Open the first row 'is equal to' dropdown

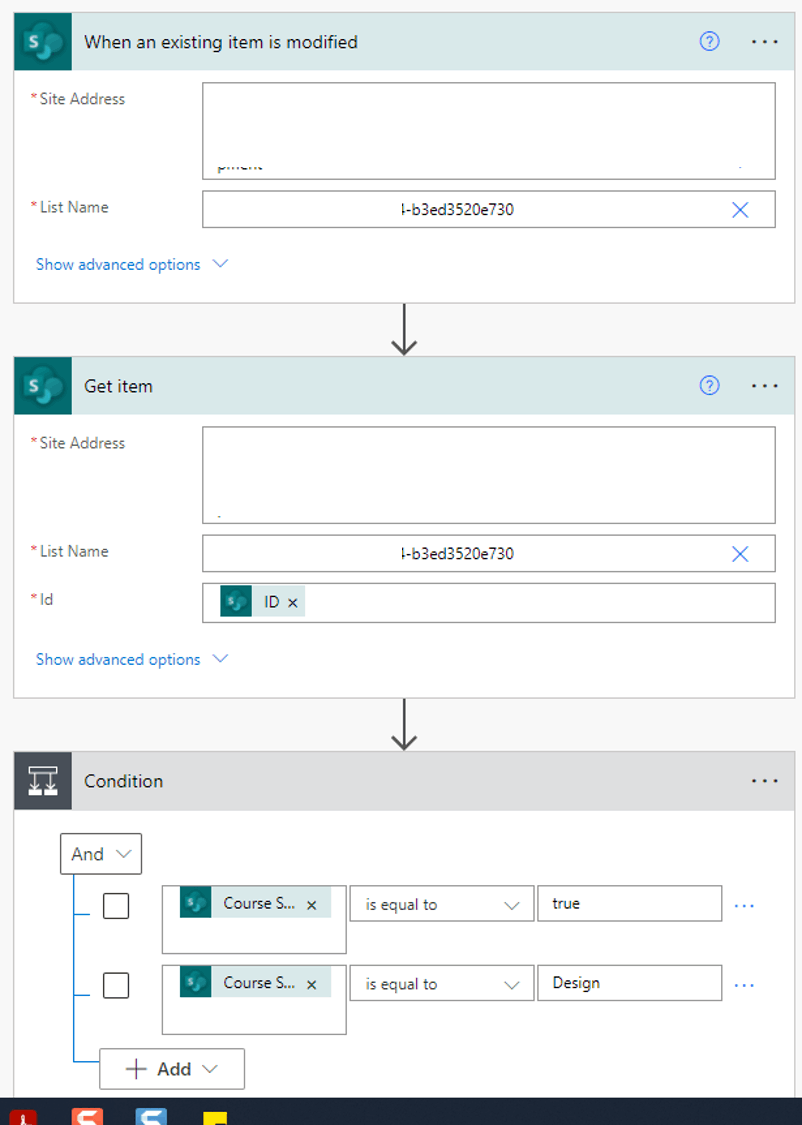442,904
